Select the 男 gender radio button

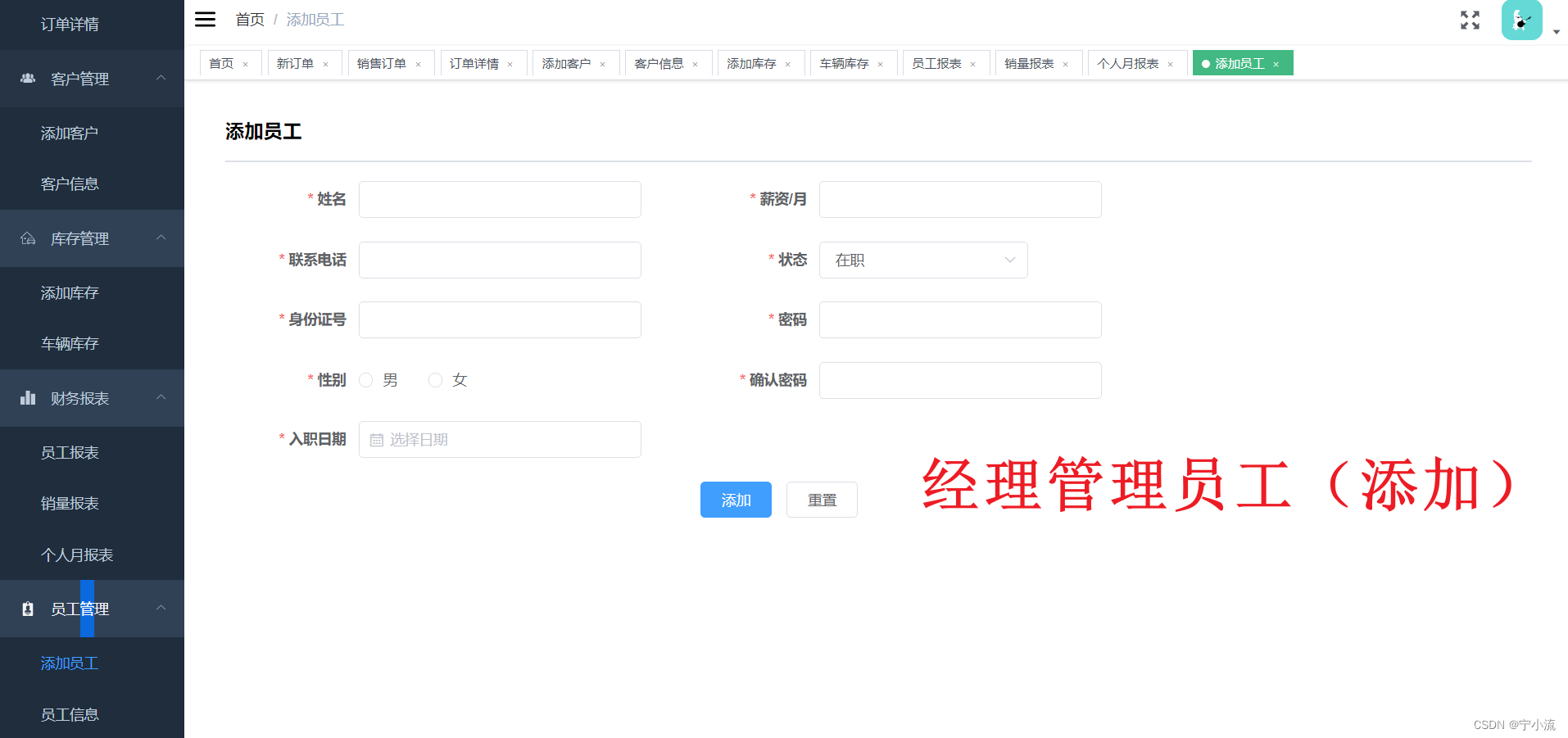tap(366, 380)
